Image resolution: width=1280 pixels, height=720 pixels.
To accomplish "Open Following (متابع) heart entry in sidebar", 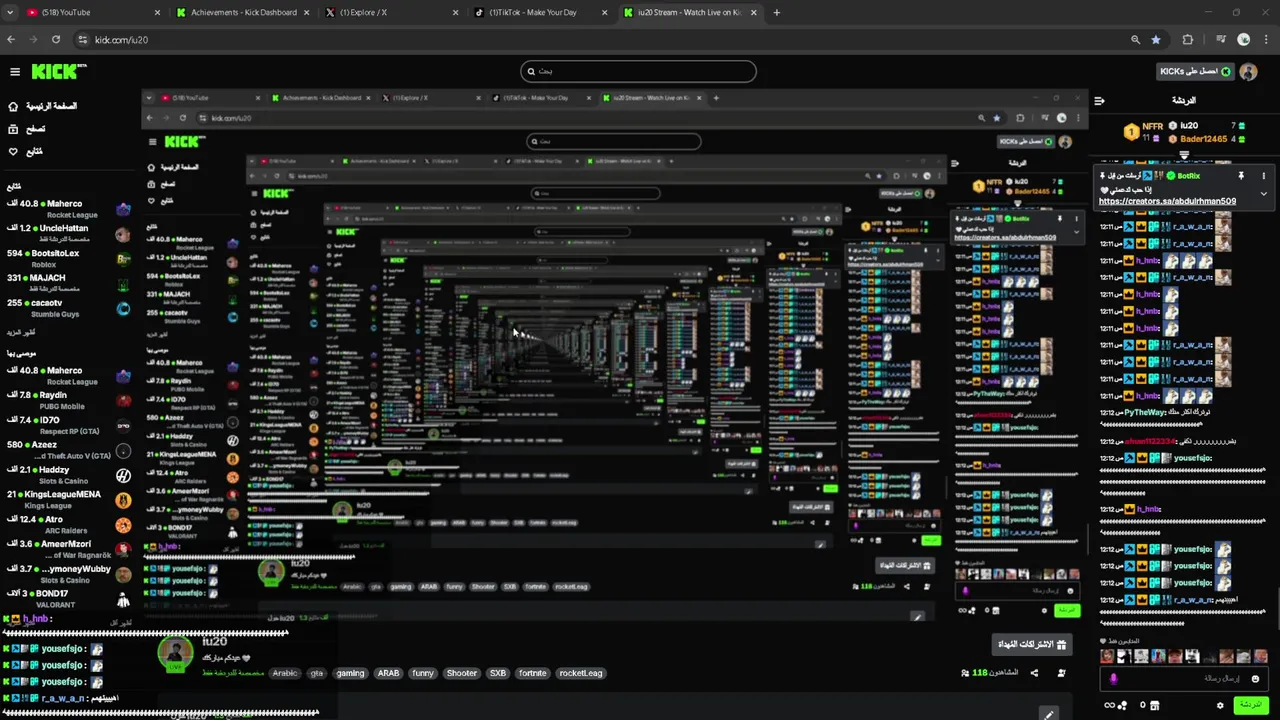I will coord(26,152).
